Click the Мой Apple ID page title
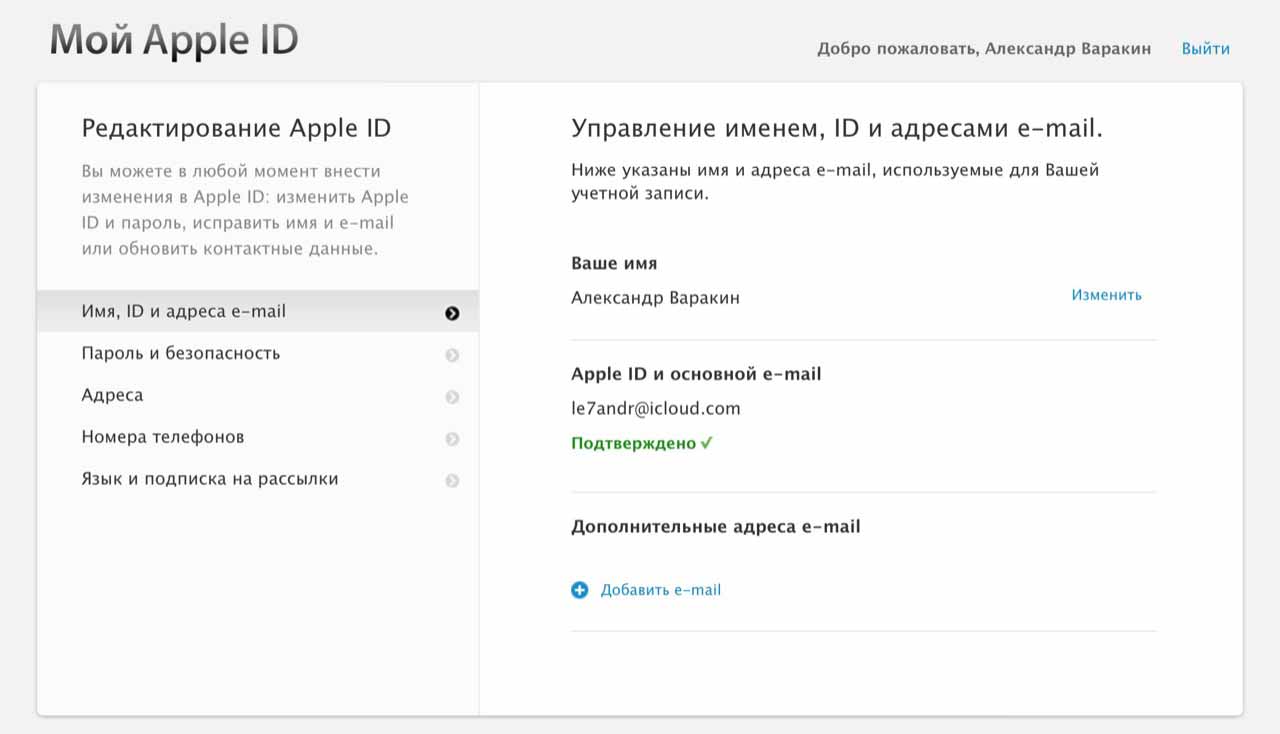Image resolution: width=1280 pixels, height=734 pixels. tap(174, 41)
